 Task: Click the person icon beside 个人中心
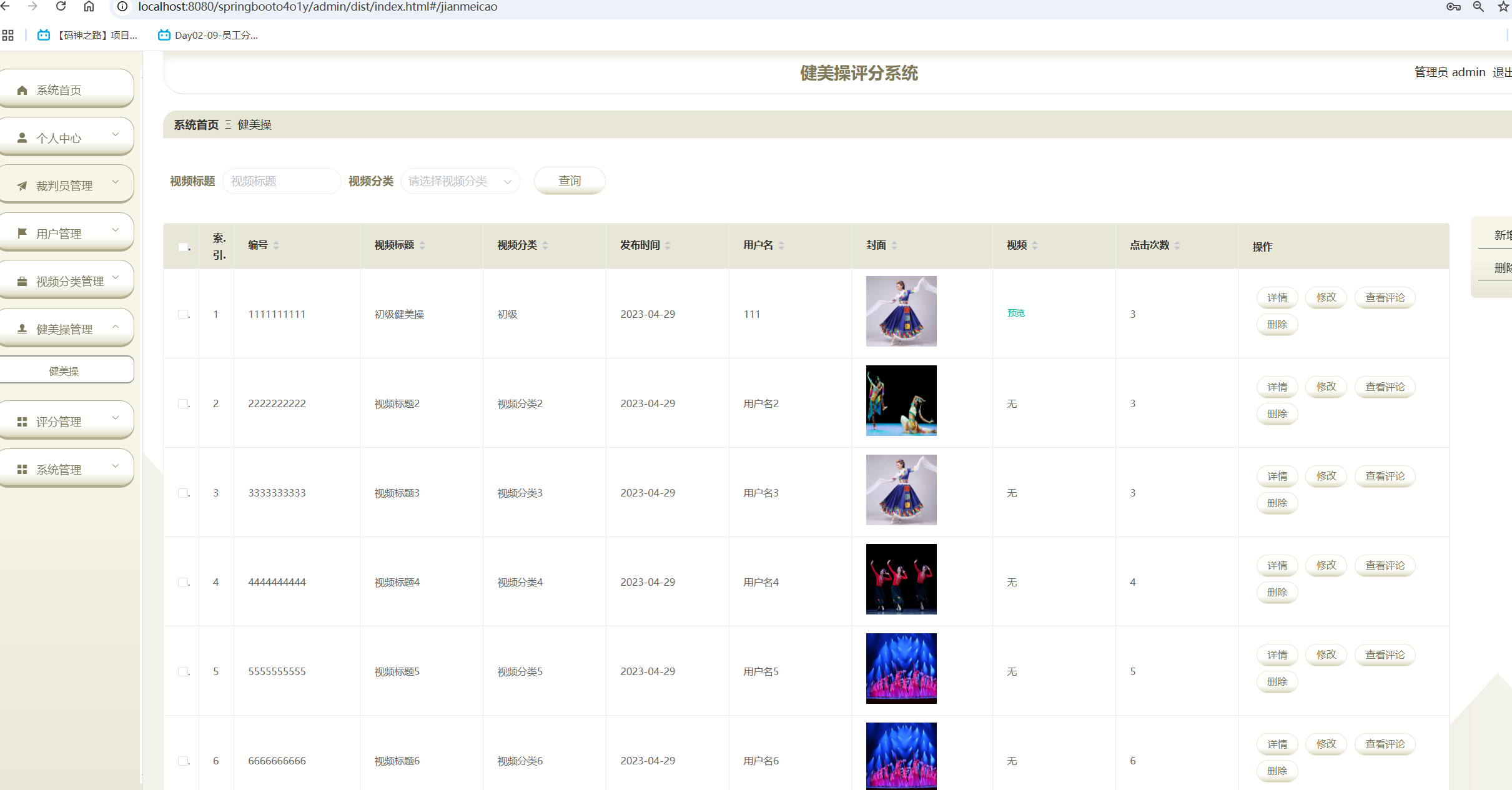click(22, 137)
